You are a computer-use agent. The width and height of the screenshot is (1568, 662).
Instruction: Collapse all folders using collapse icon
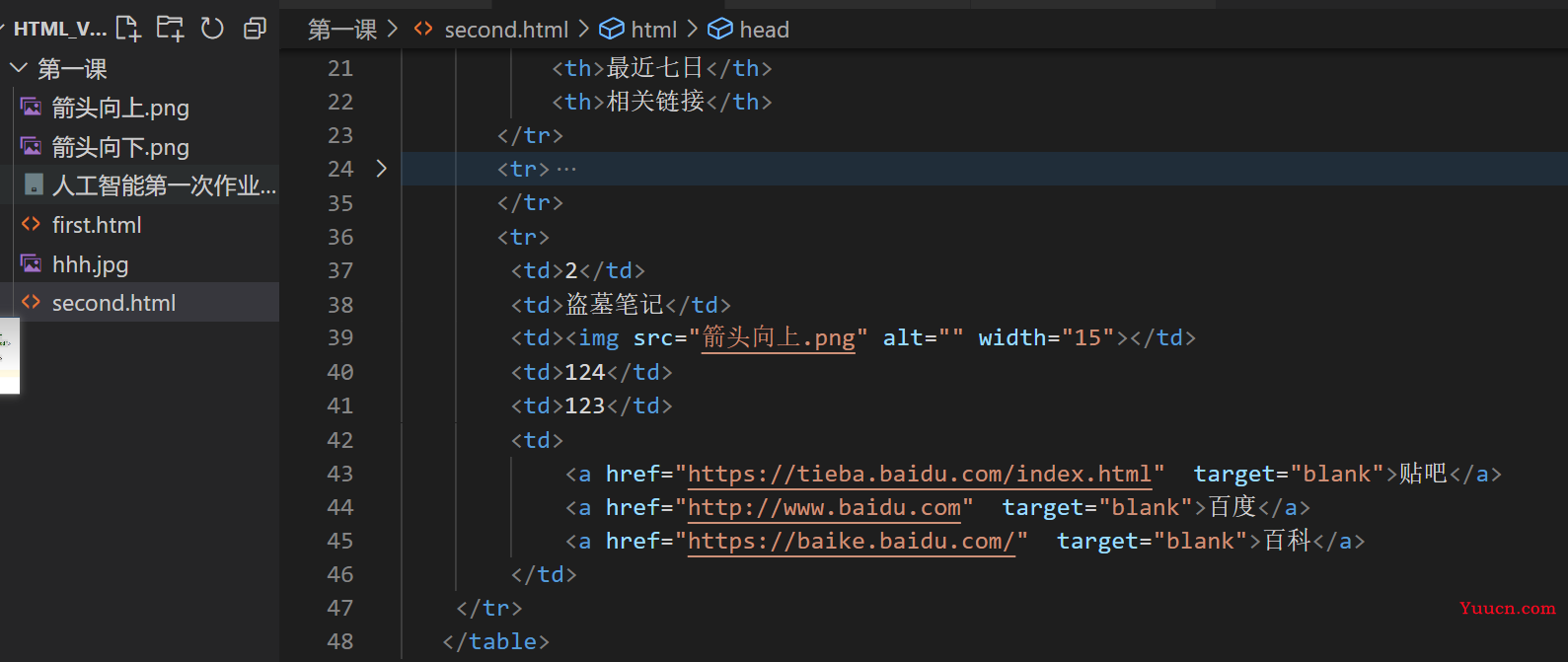255,29
